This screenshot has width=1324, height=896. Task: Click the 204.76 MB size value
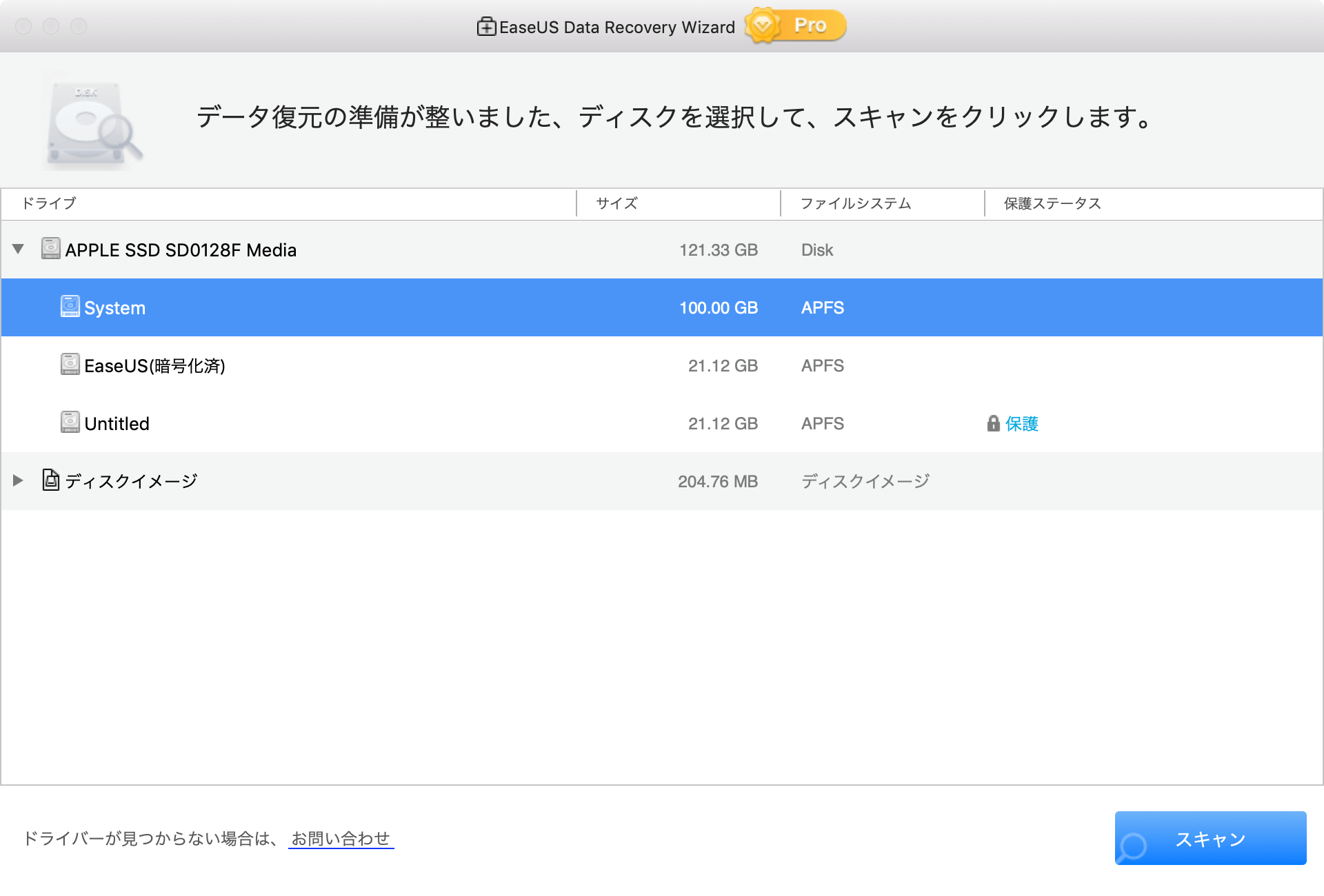tap(718, 482)
